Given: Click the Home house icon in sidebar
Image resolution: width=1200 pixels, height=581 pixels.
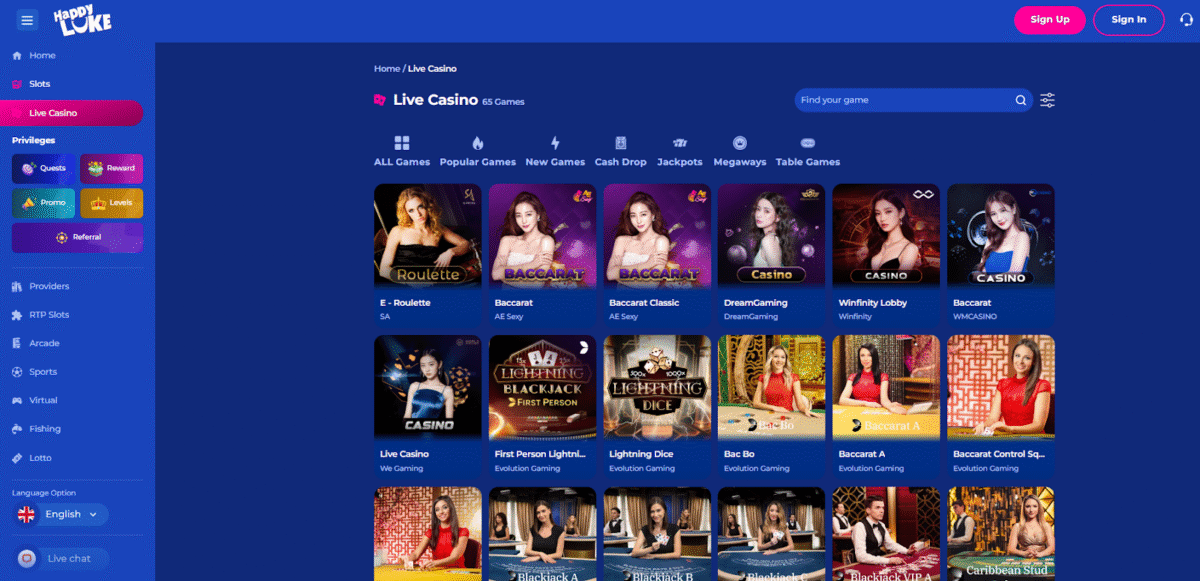Looking at the screenshot, I should (x=17, y=56).
